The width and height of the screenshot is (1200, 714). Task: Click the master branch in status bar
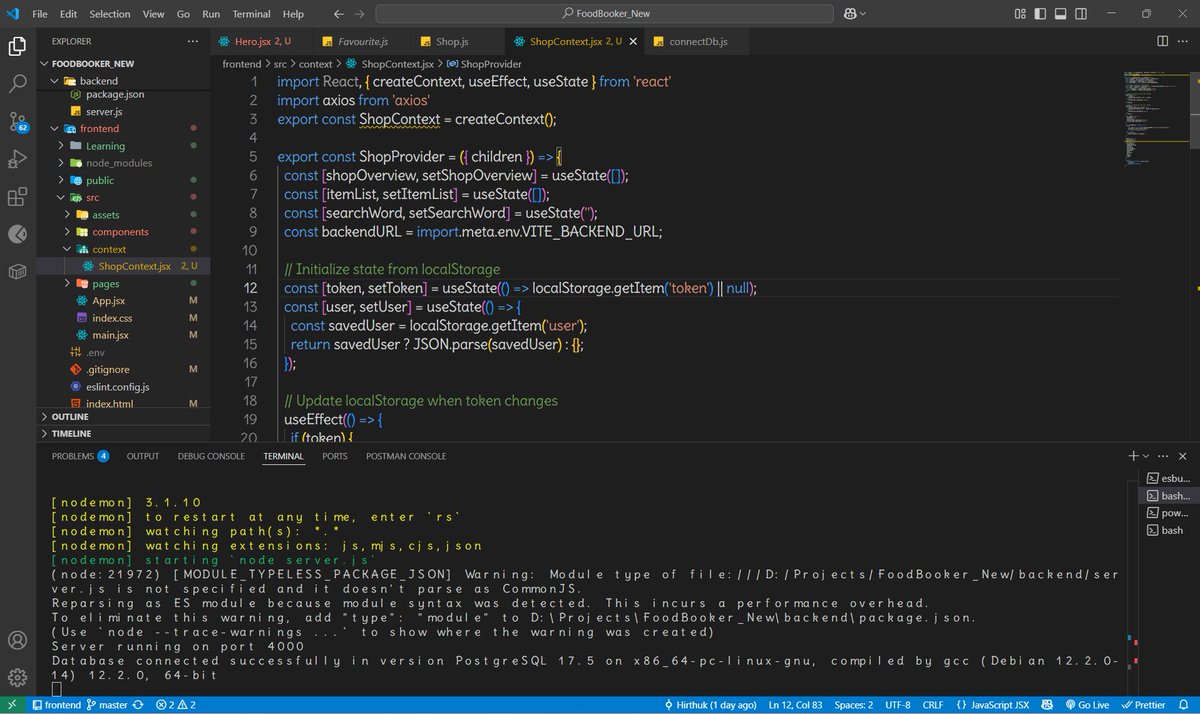(107, 704)
